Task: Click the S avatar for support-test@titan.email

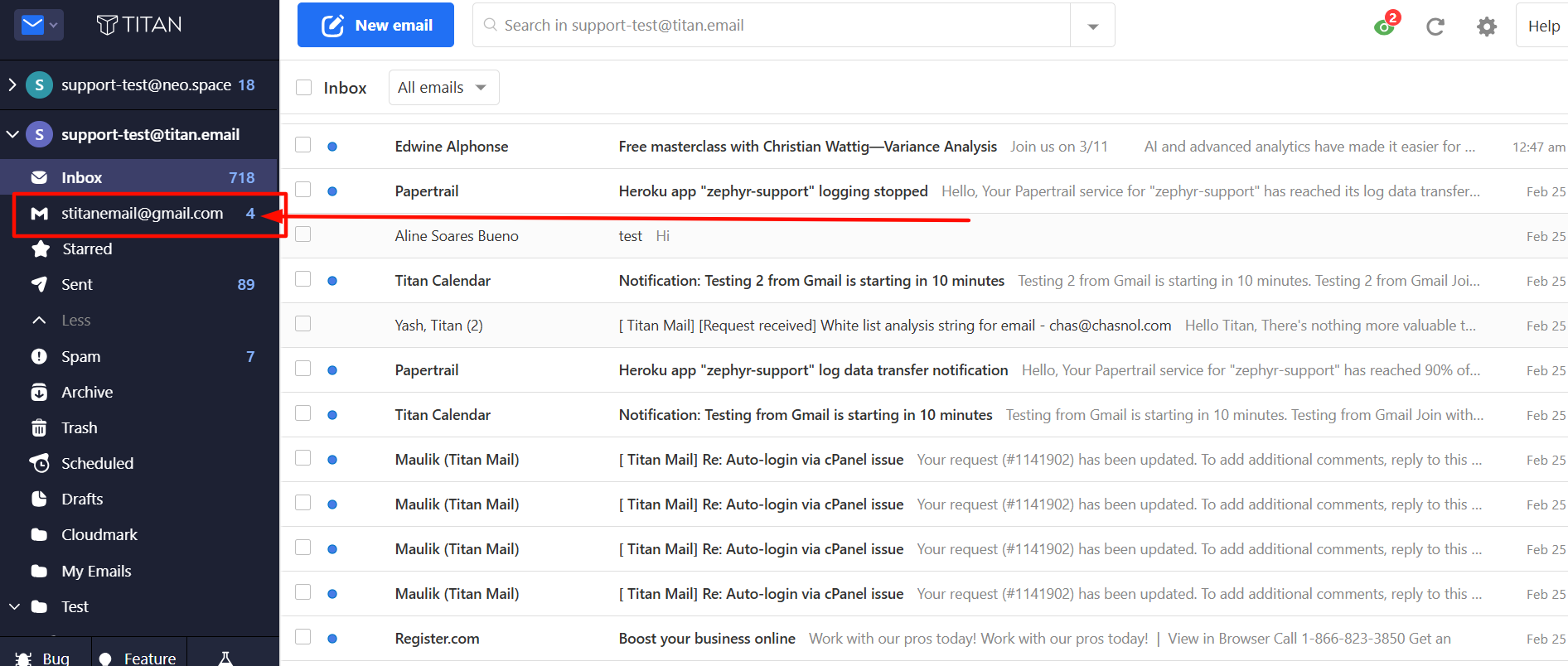Action: click(x=39, y=134)
